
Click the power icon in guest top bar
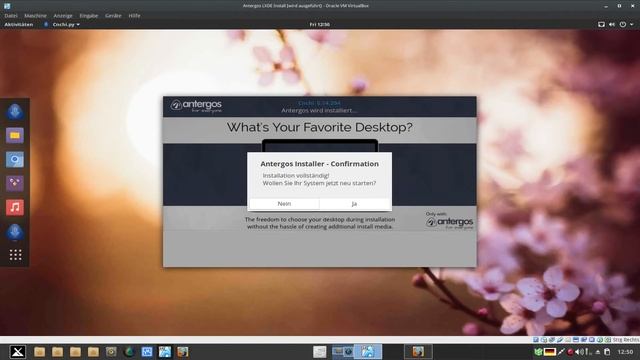click(x=622, y=24)
